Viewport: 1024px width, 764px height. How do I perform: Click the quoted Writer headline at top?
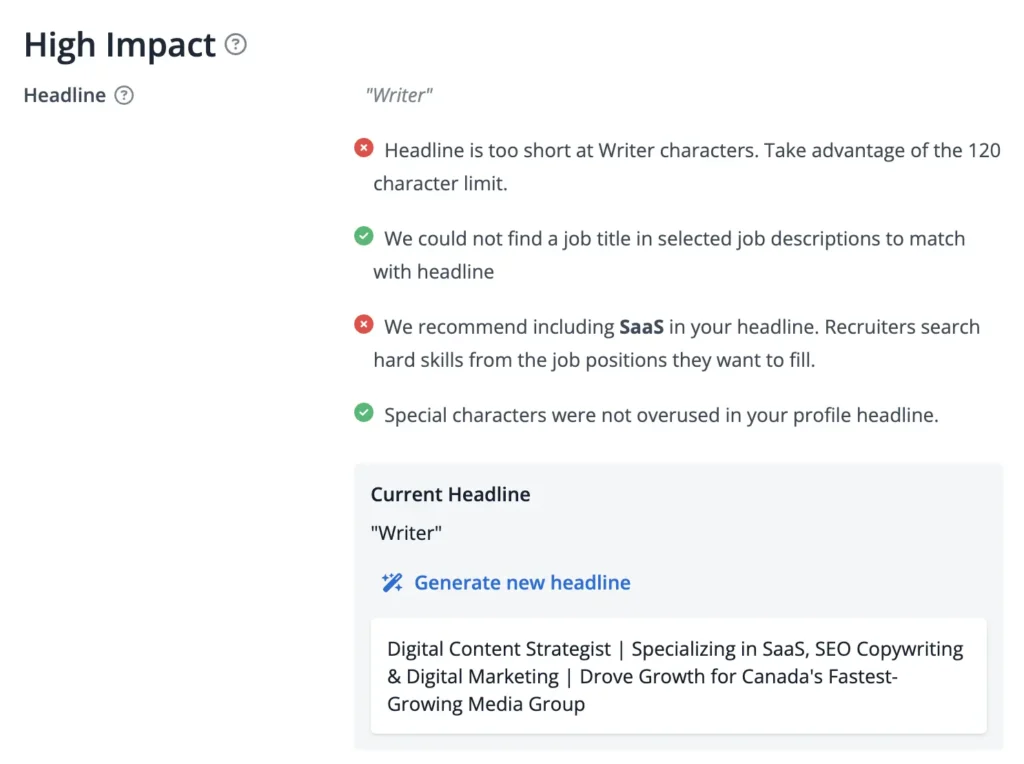pos(399,95)
